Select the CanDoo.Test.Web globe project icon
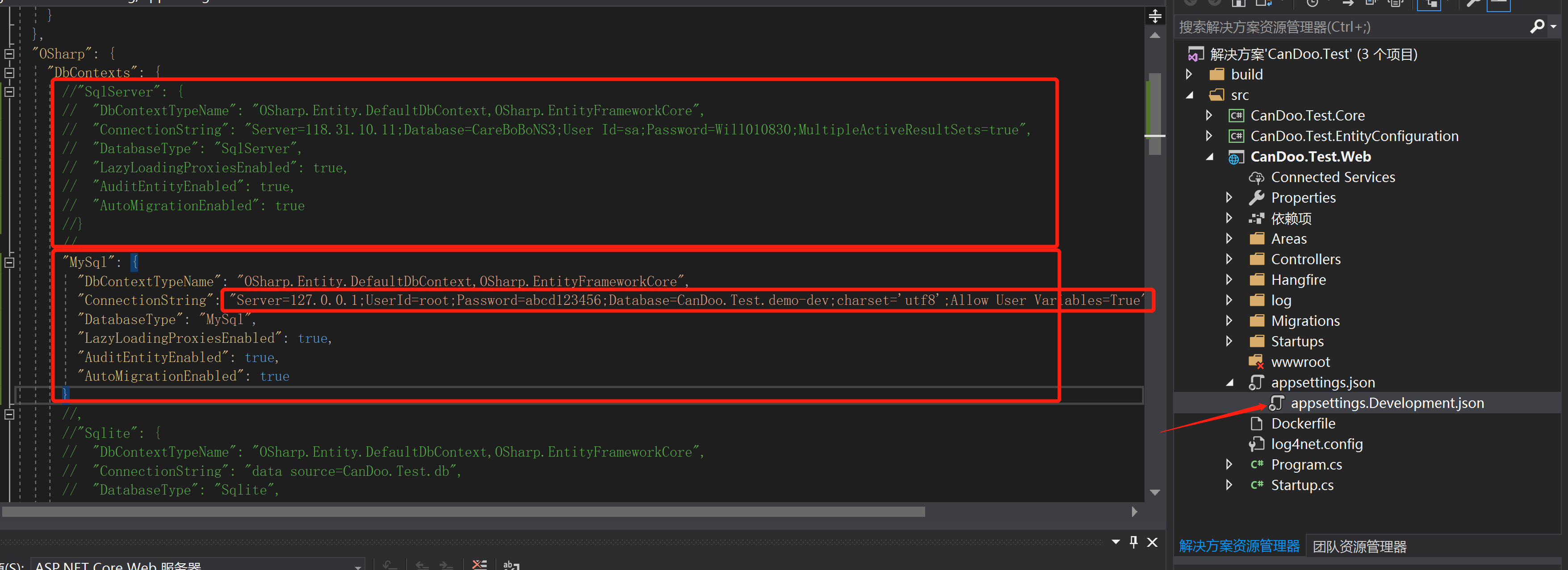This screenshot has width=1568, height=570. (1236, 157)
